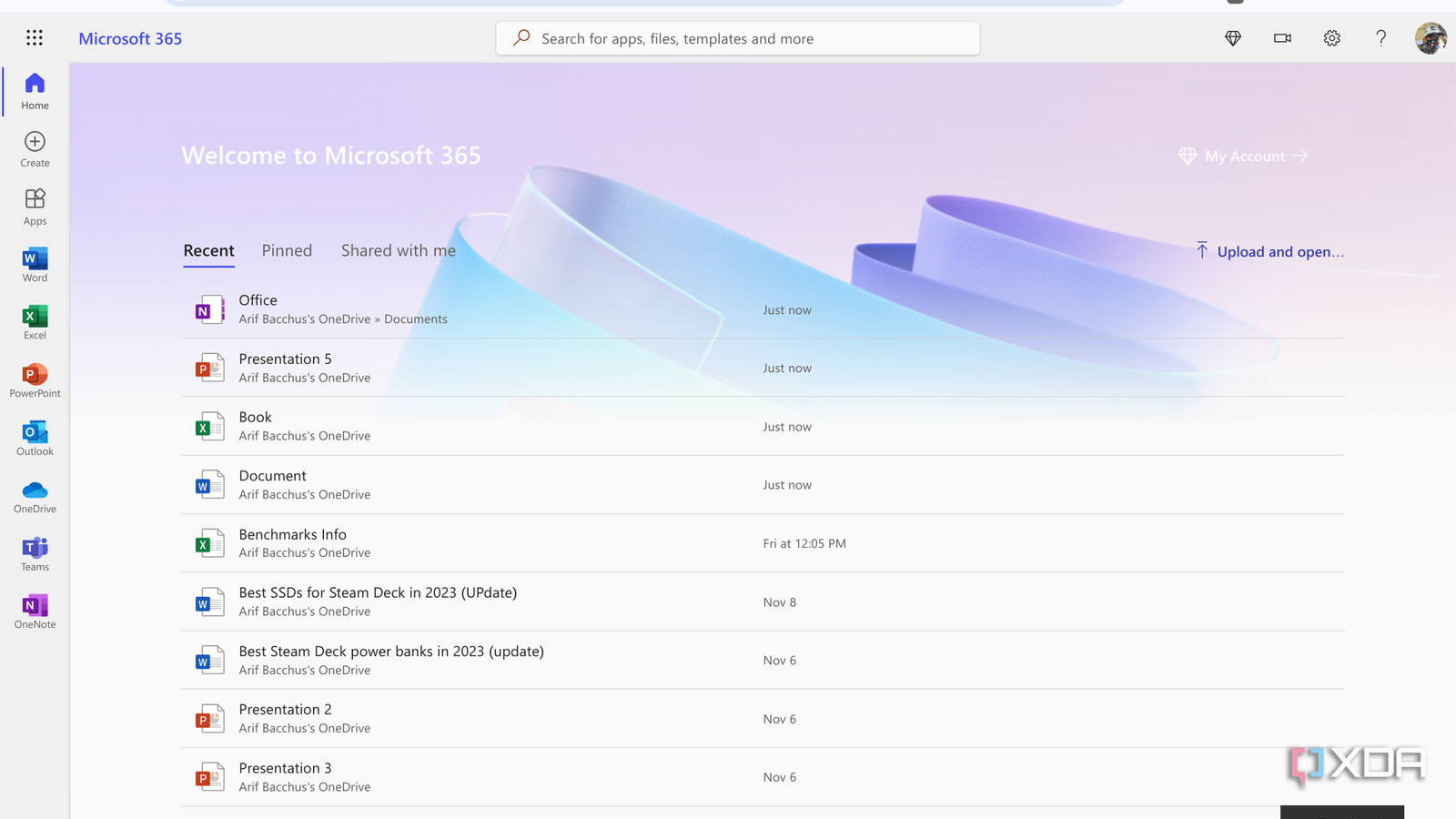
Task: Launch Excel from the sidebar
Action: (35, 321)
